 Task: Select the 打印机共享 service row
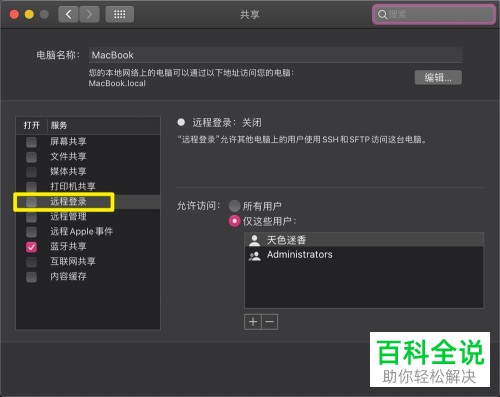(x=88, y=186)
